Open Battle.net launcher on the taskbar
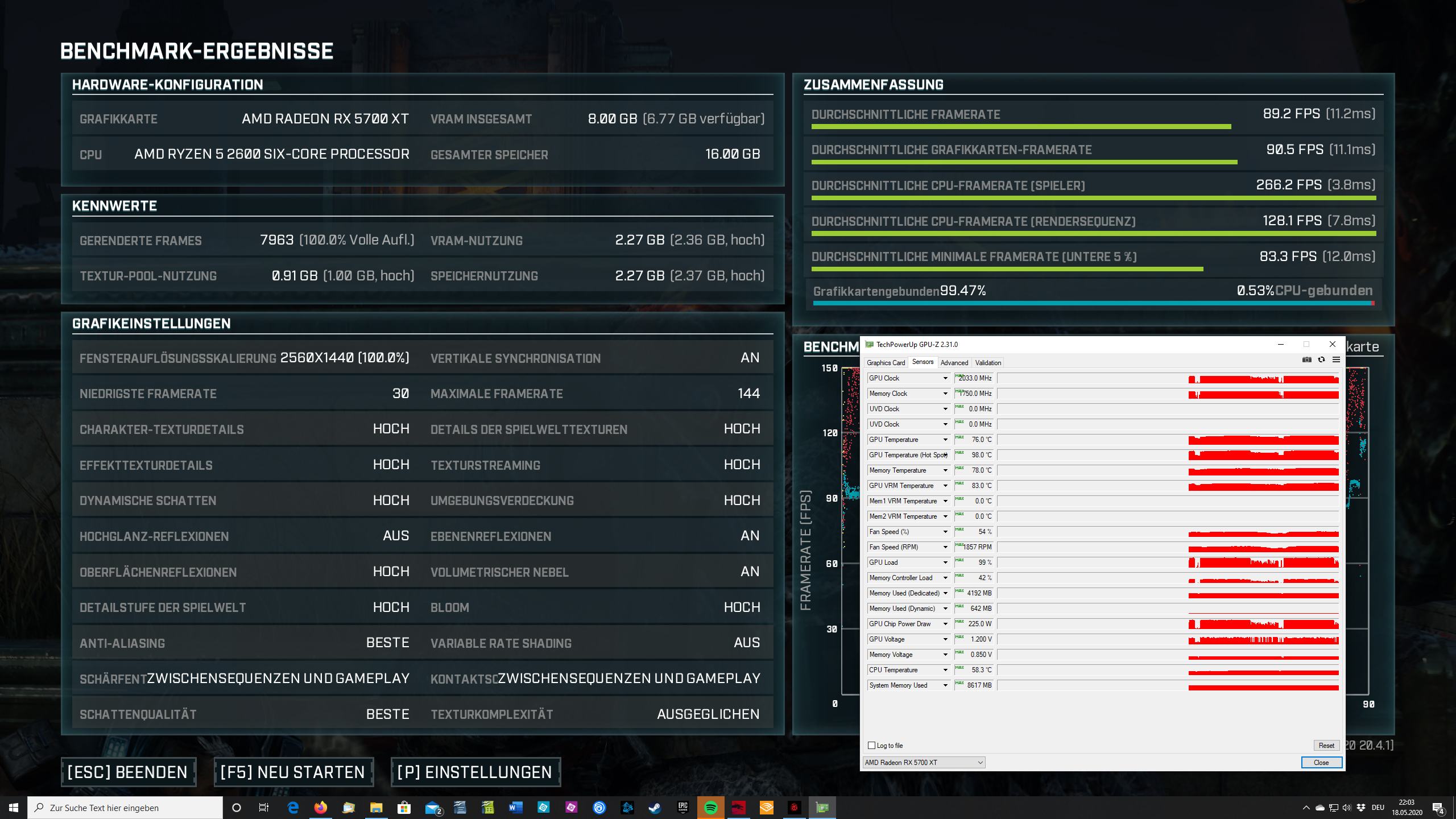 pos(627,808)
